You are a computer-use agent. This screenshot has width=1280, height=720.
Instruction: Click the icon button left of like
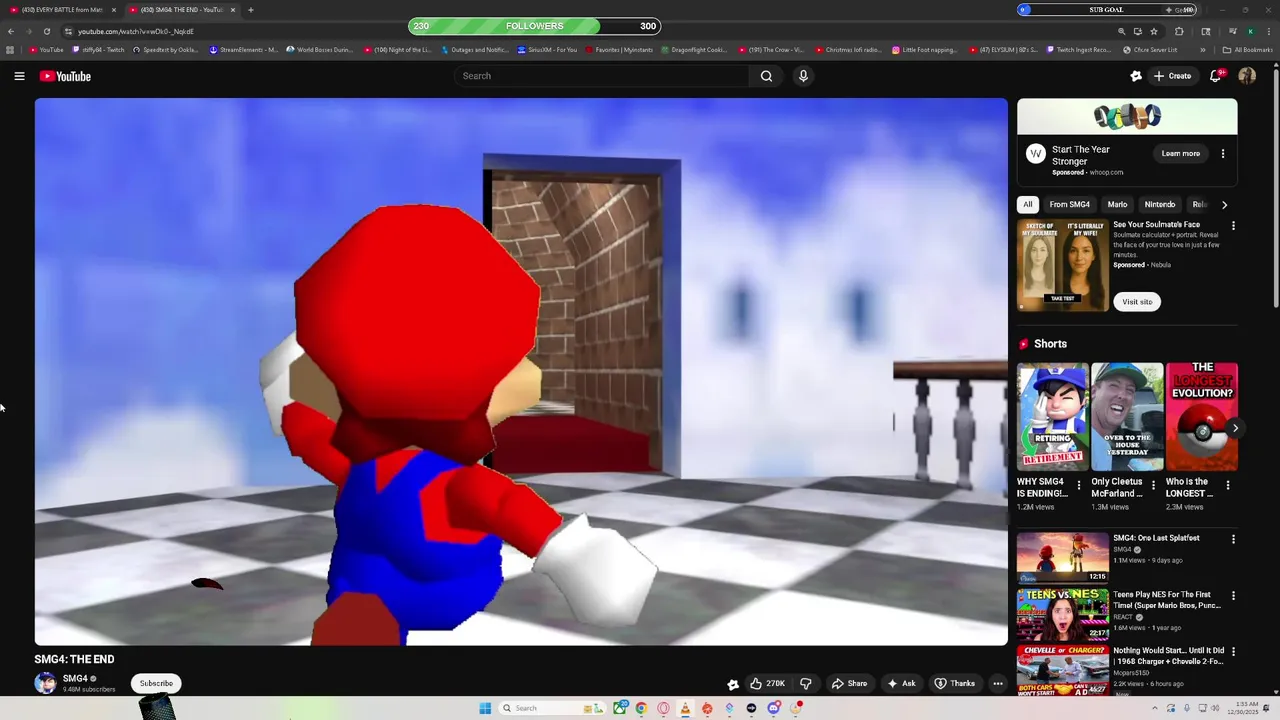(x=733, y=684)
